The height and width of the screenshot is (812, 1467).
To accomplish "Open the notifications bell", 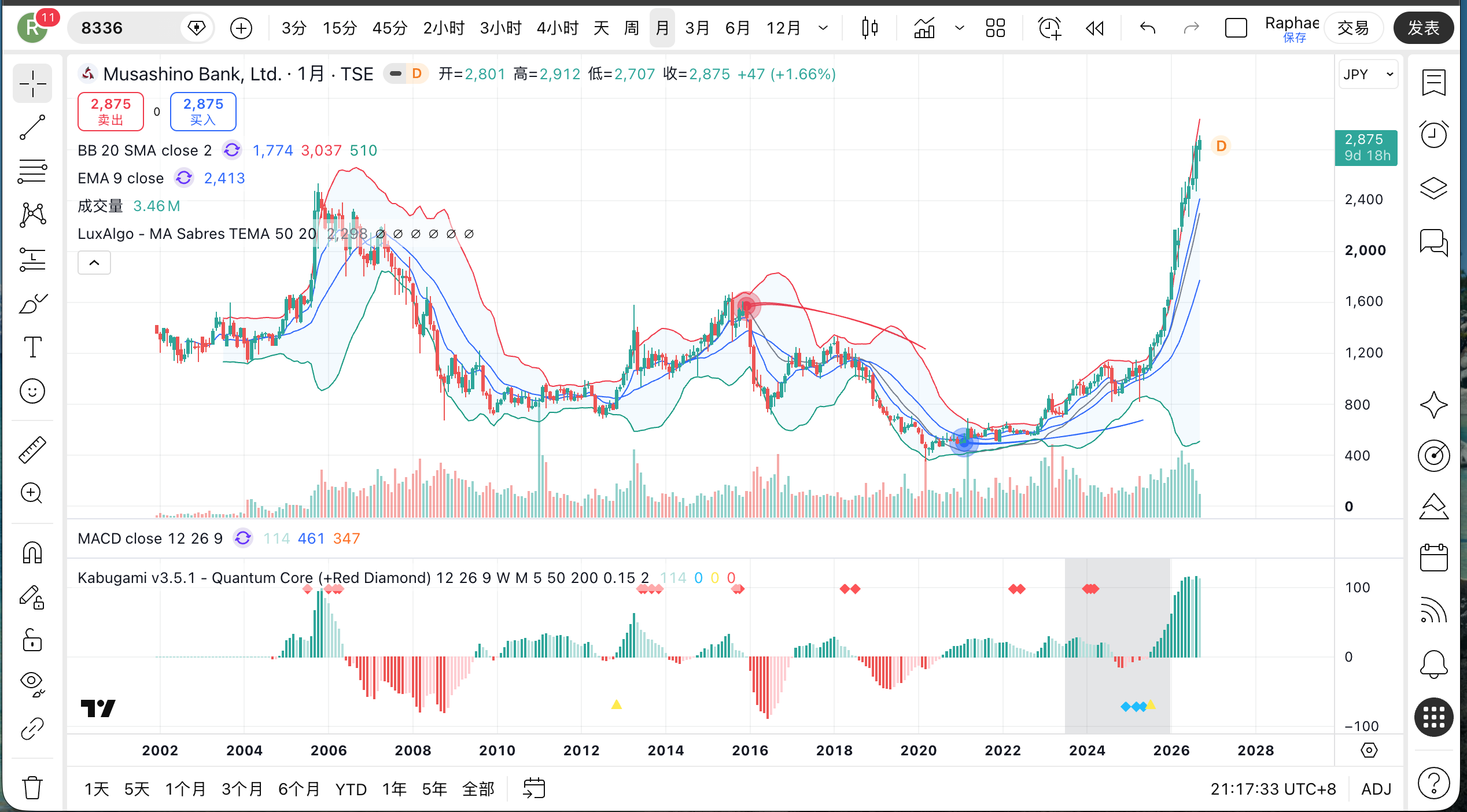I will [1433, 664].
